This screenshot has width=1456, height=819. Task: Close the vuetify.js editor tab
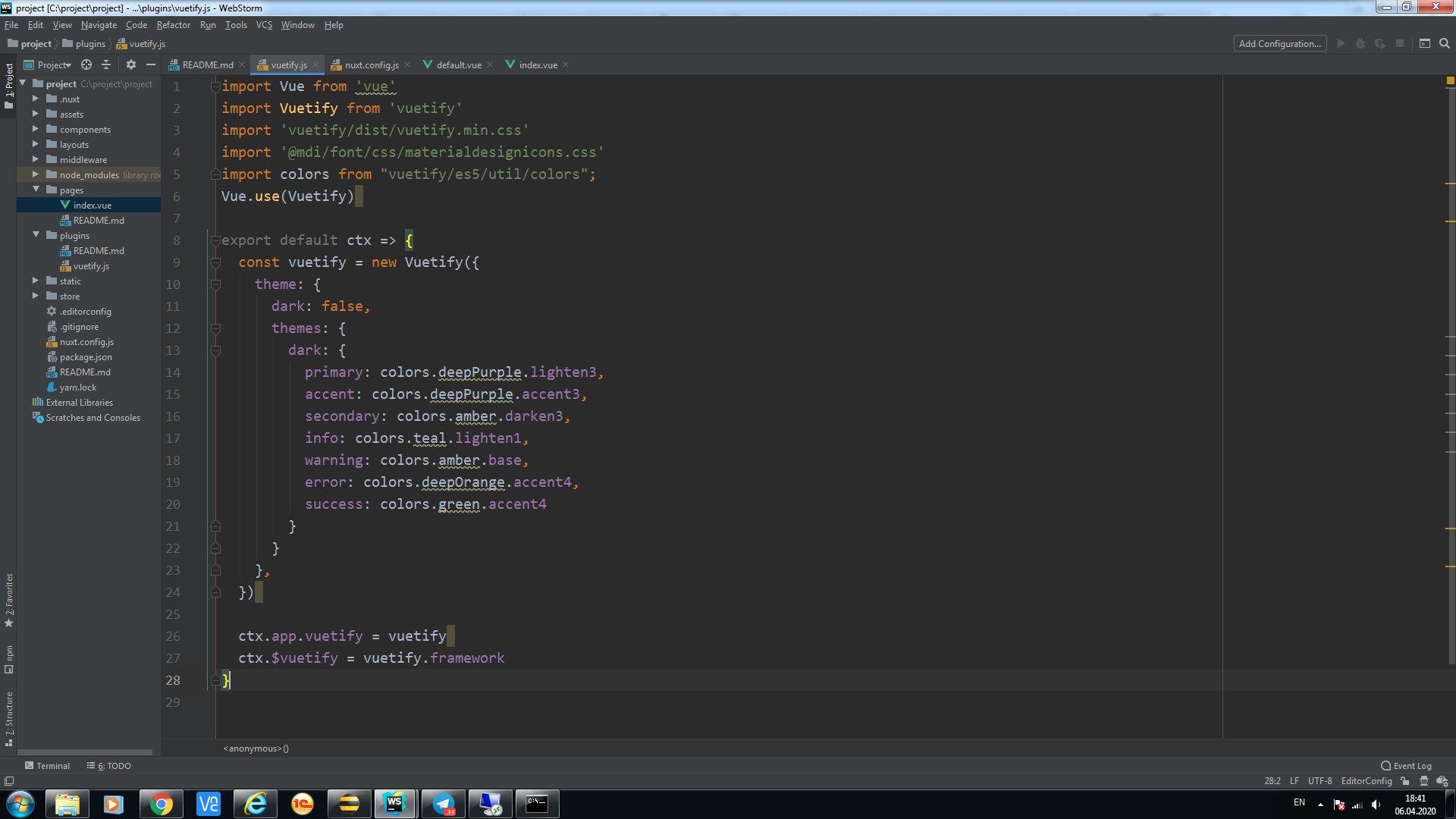315,65
